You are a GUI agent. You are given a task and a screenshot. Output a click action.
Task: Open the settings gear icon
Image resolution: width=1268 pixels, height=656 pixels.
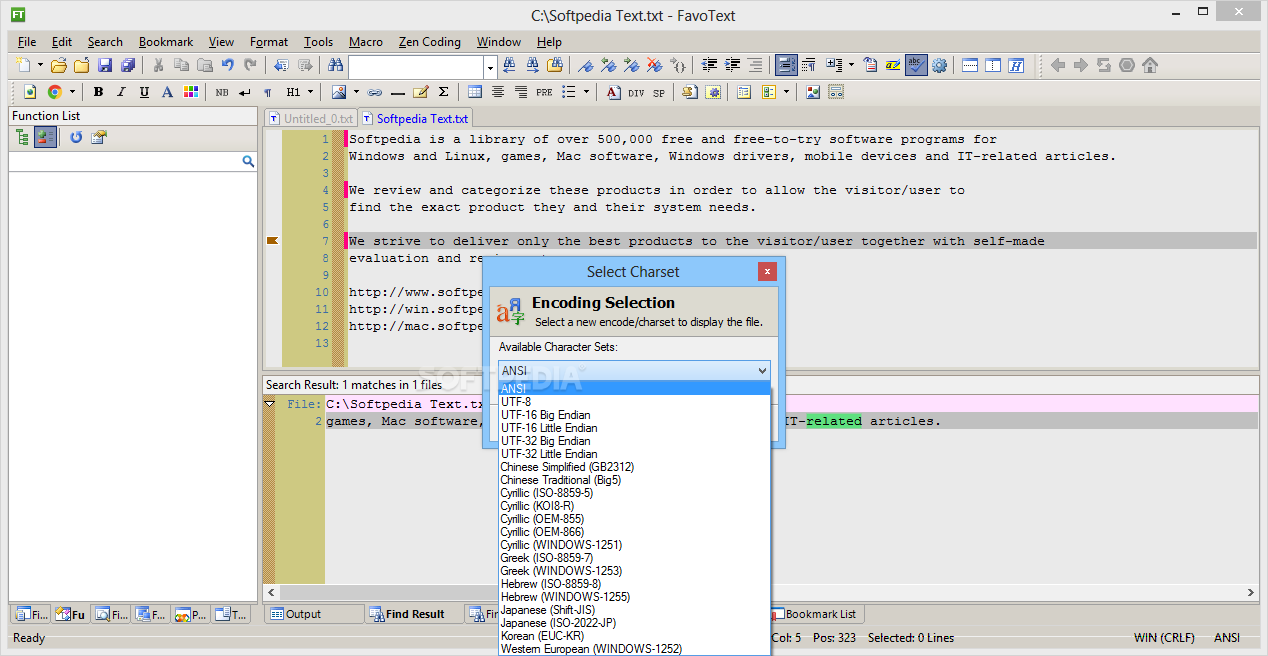pos(939,65)
